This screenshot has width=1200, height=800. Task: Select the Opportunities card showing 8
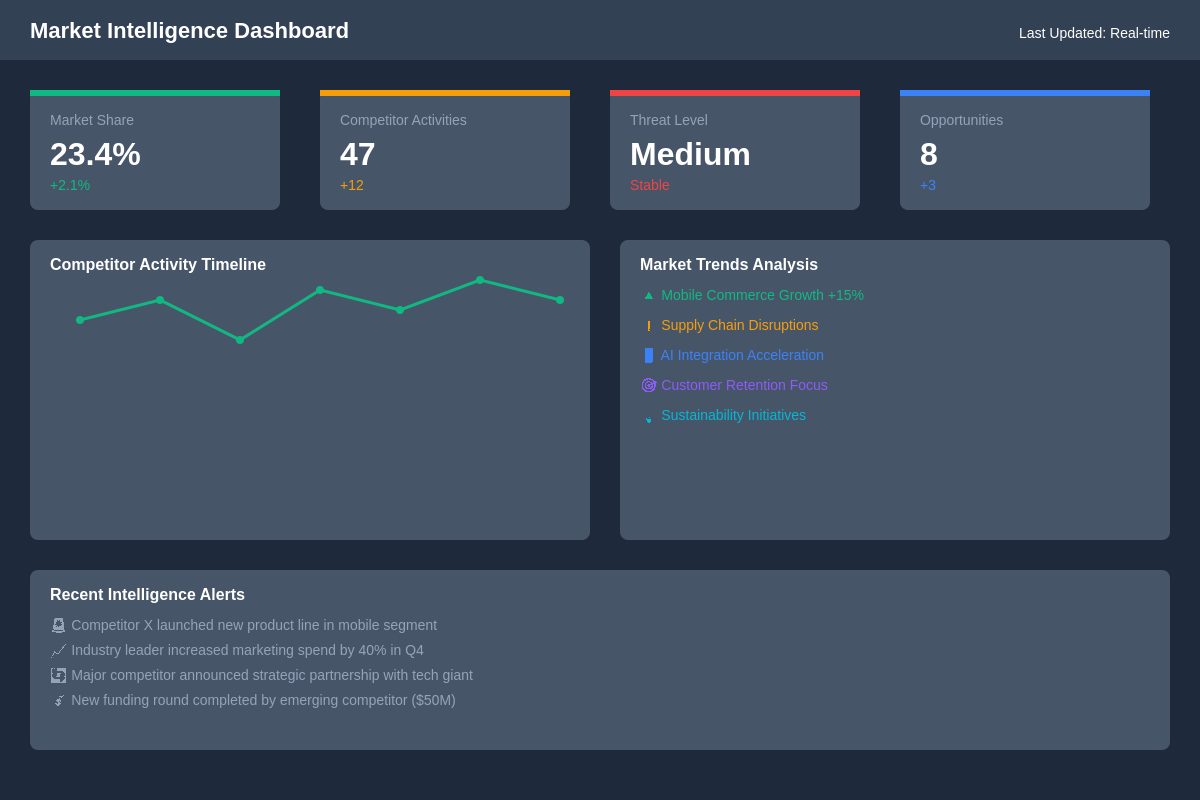pyautogui.click(x=1025, y=152)
